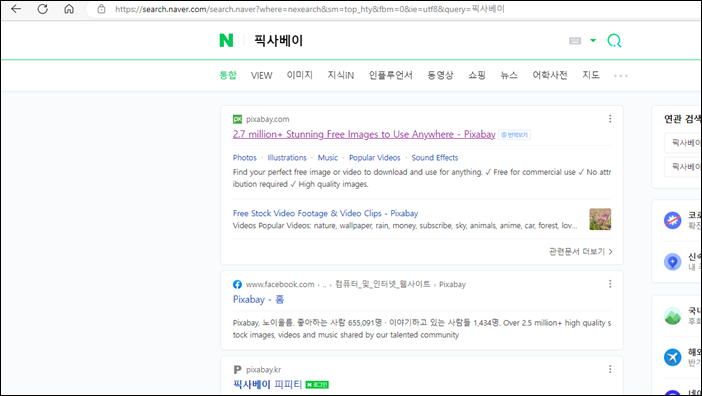Click the green Naver N logo
Screen dimensions: 702x396
pos(226,41)
